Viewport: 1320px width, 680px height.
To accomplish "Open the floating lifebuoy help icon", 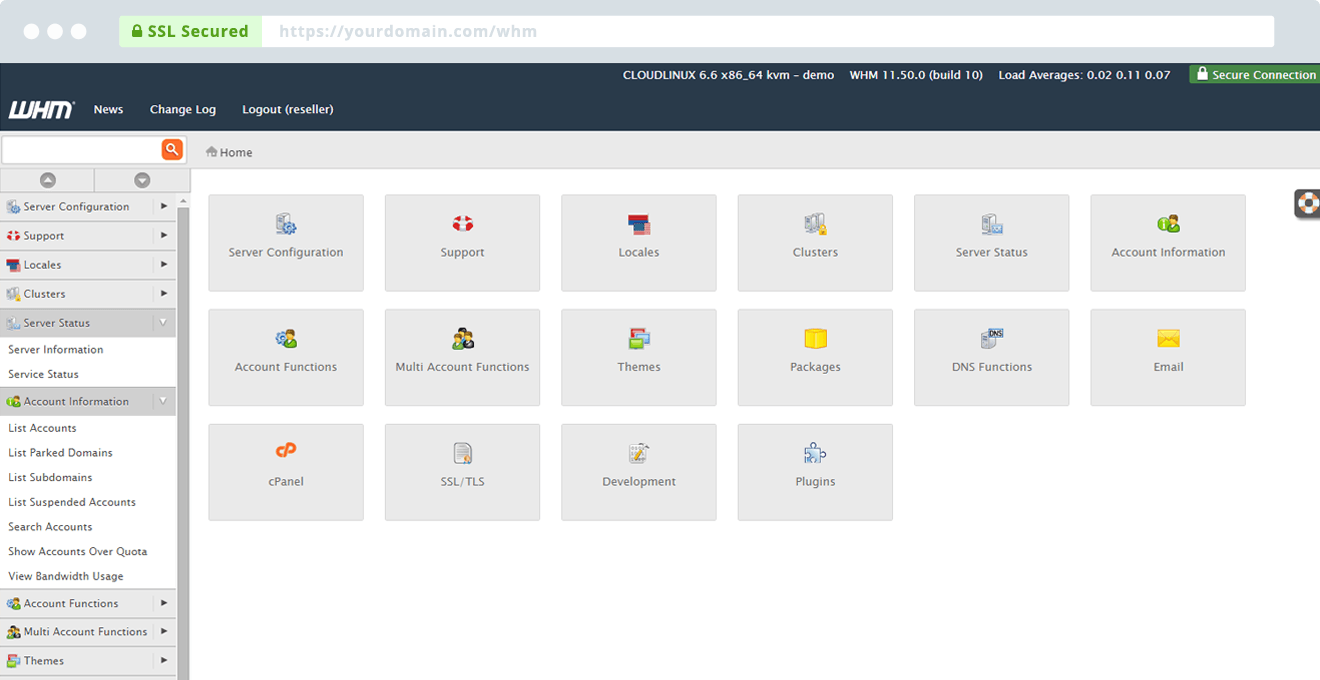I will [1308, 203].
